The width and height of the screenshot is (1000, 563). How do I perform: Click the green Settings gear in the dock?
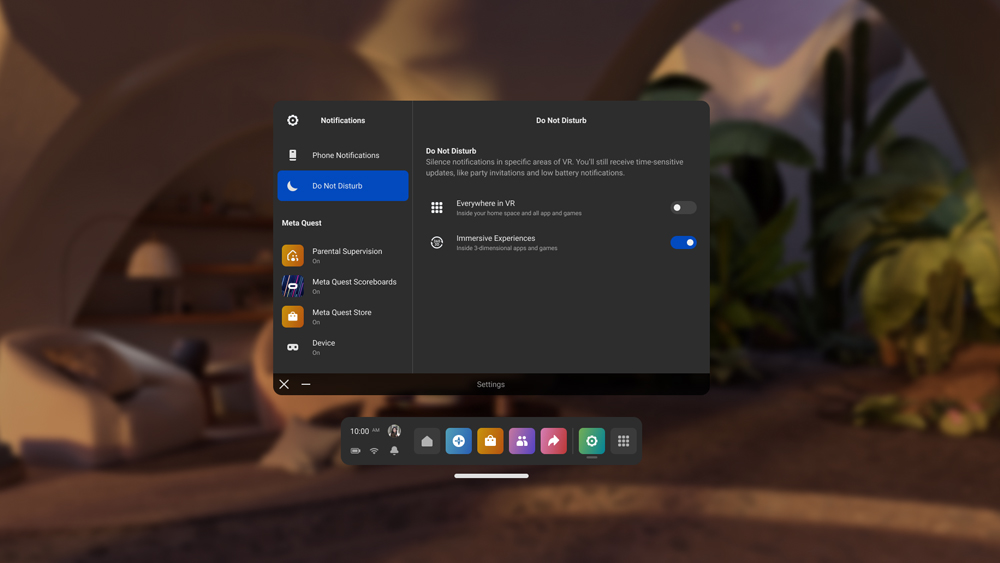coord(592,441)
